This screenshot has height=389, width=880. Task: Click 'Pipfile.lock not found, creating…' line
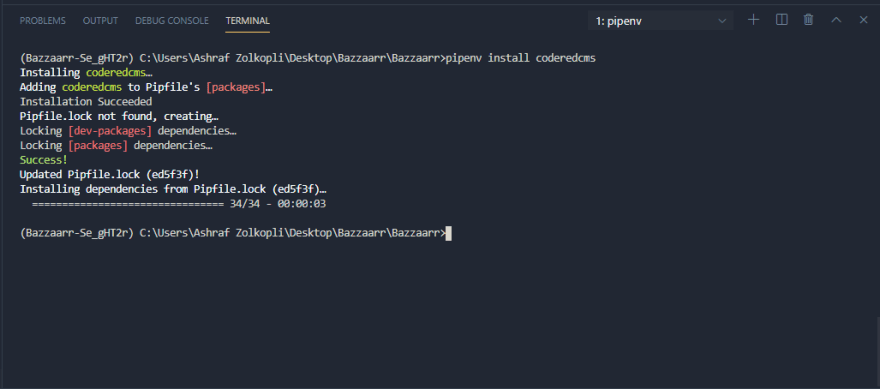coord(119,117)
